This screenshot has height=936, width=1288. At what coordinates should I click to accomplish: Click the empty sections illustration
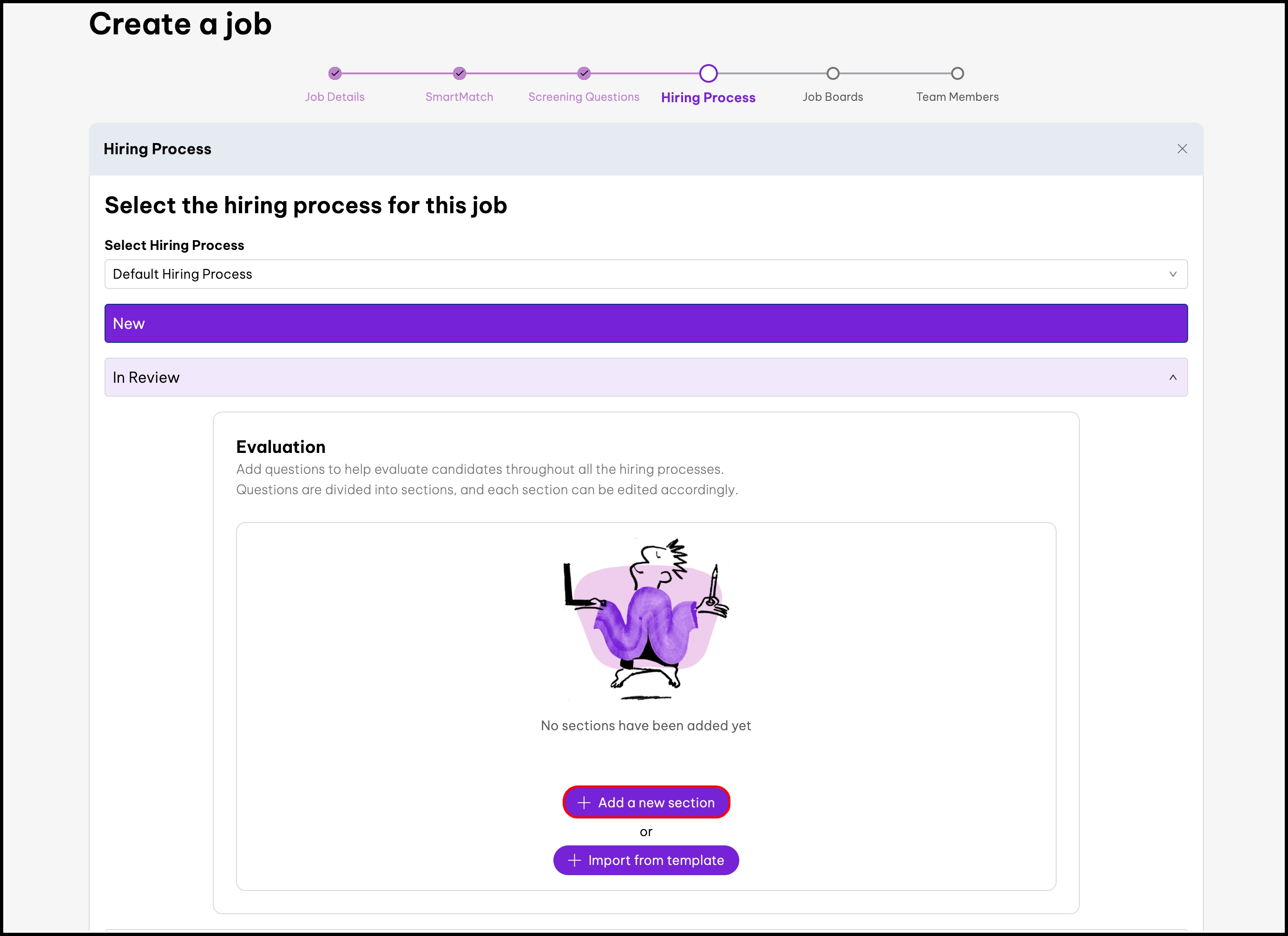pyautogui.click(x=646, y=619)
